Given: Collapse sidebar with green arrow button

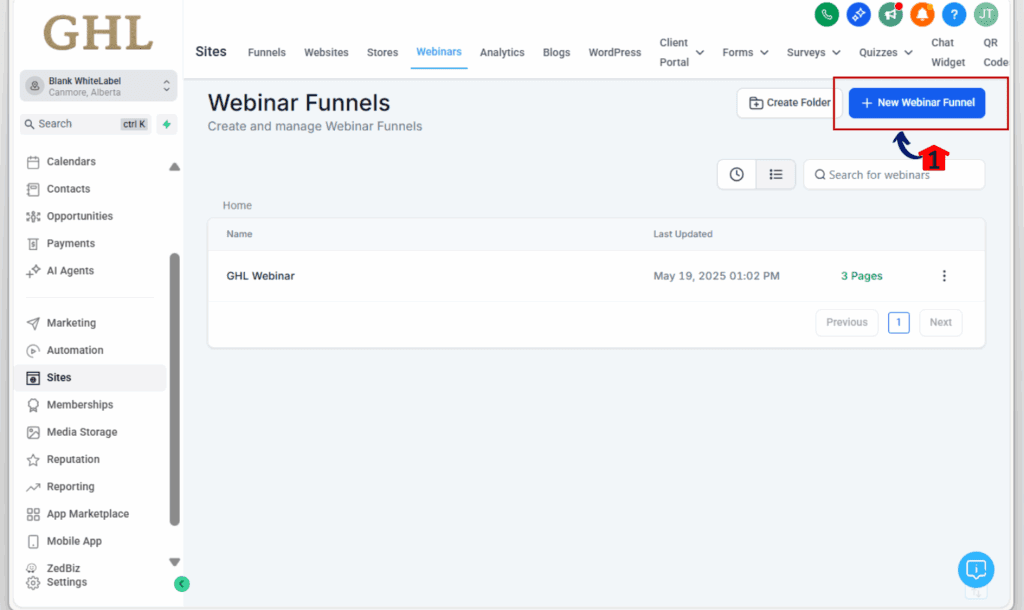Looking at the screenshot, I should point(182,584).
